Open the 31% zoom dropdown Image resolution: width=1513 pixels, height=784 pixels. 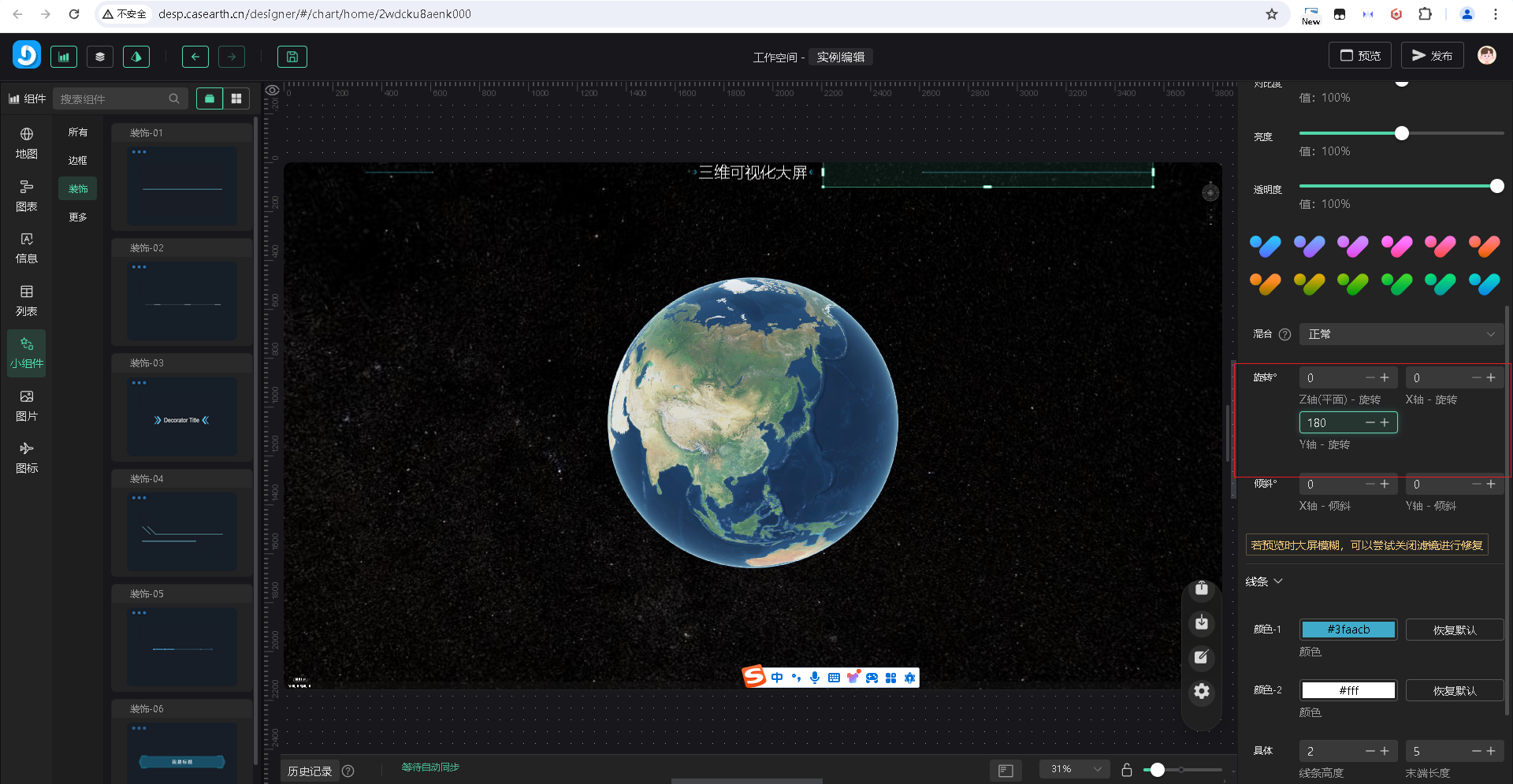pyautogui.click(x=1075, y=769)
